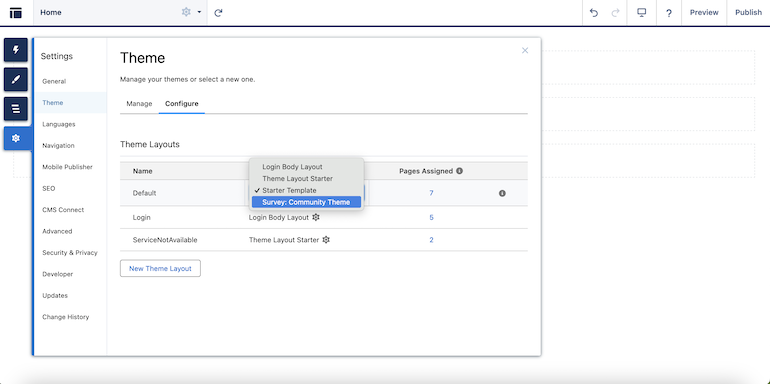Click the Preview button
Image resolution: width=770 pixels, height=384 pixels.
click(x=704, y=13)
